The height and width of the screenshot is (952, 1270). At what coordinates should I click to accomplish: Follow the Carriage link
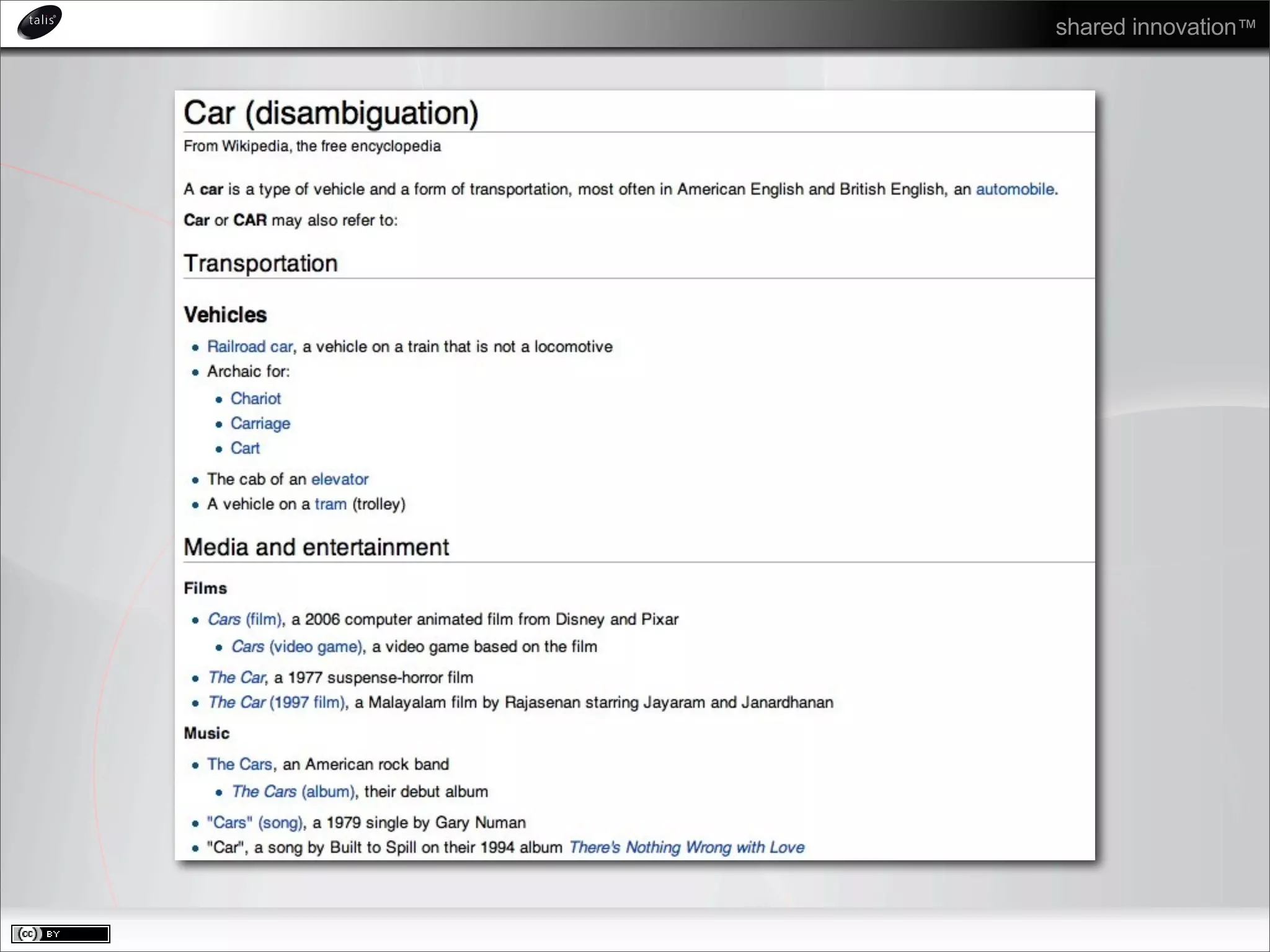[260, 423]
